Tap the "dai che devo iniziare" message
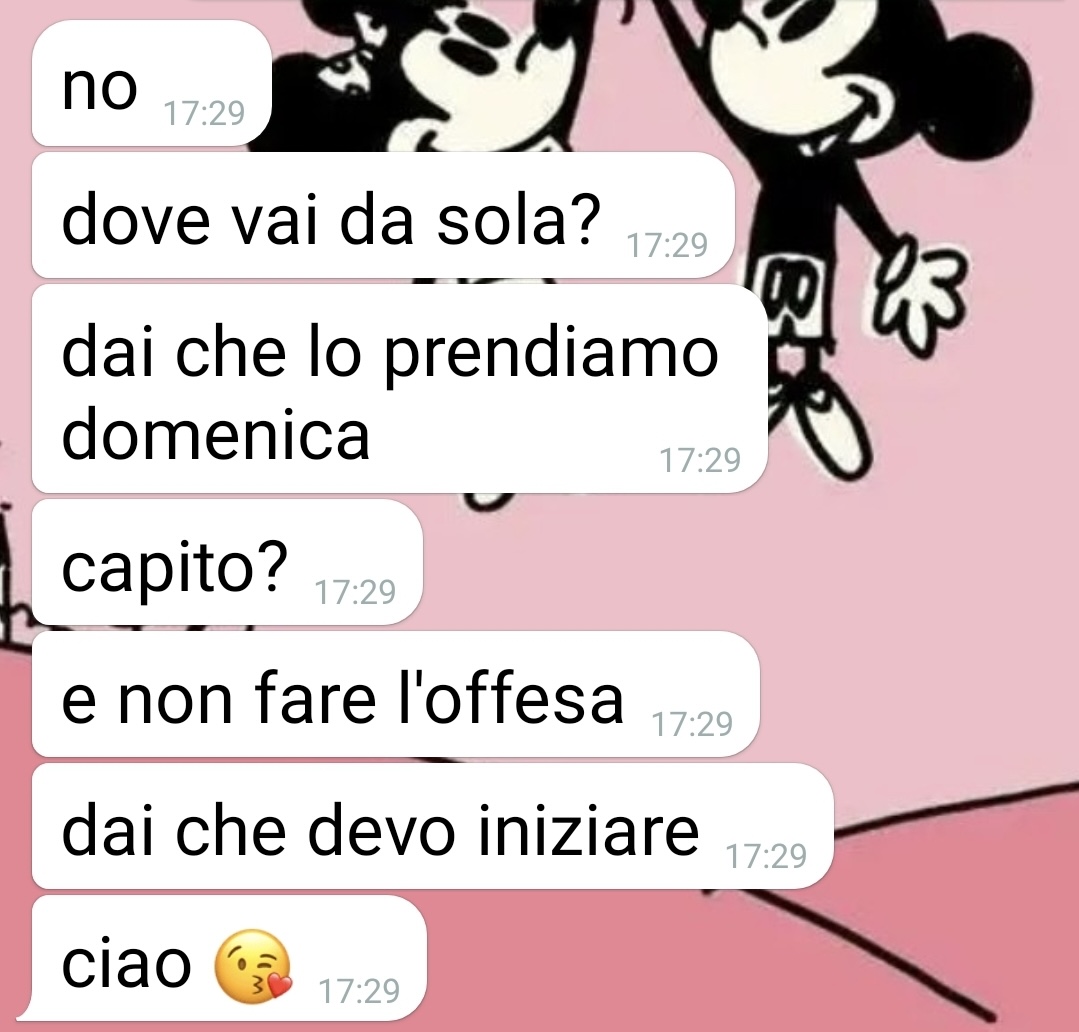Image resolution: width=1079 pixels, height=1032 pixels. [x=433, y=826]
